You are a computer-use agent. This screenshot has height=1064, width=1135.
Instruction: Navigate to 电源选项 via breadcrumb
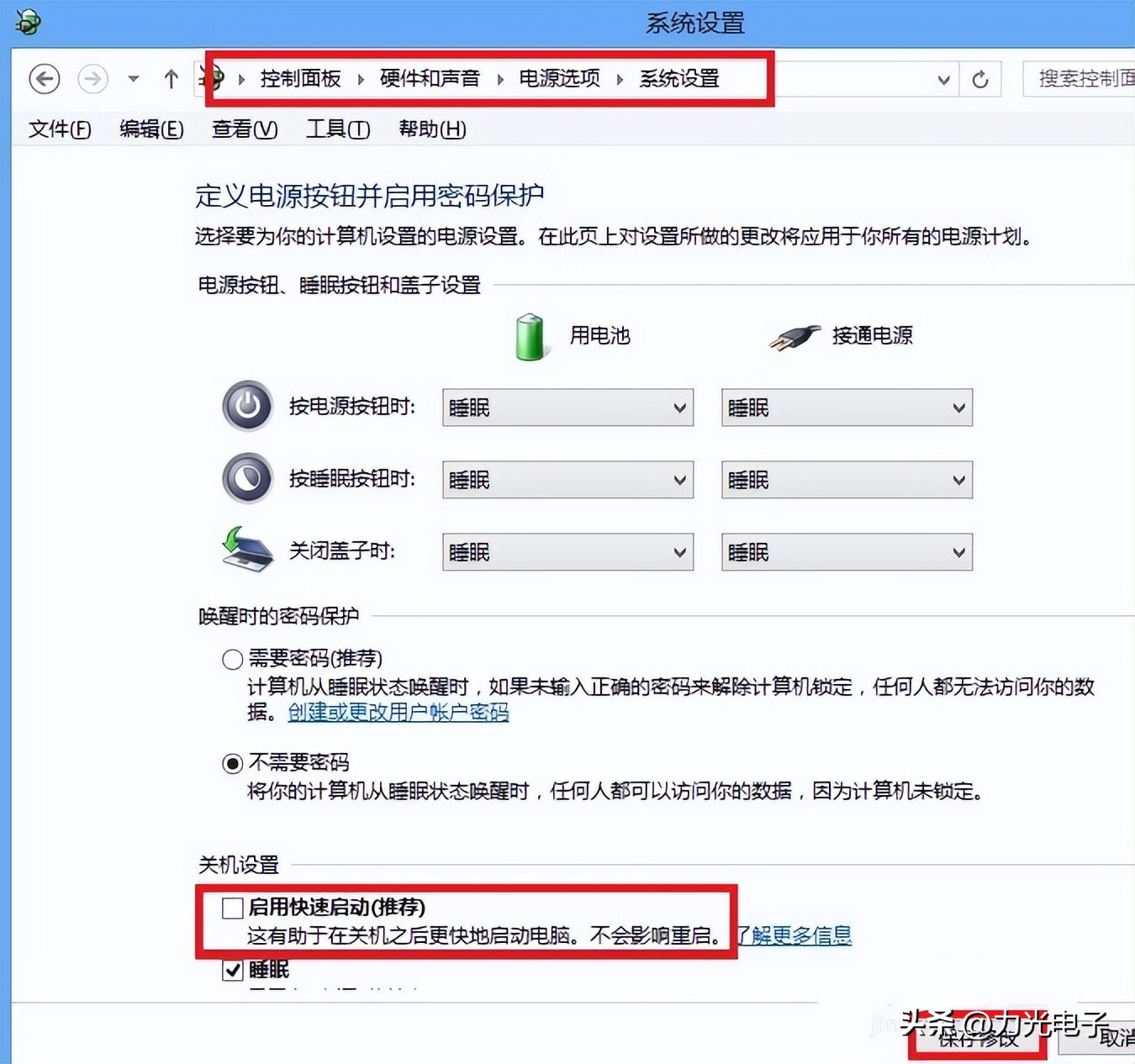pos(558,78)
